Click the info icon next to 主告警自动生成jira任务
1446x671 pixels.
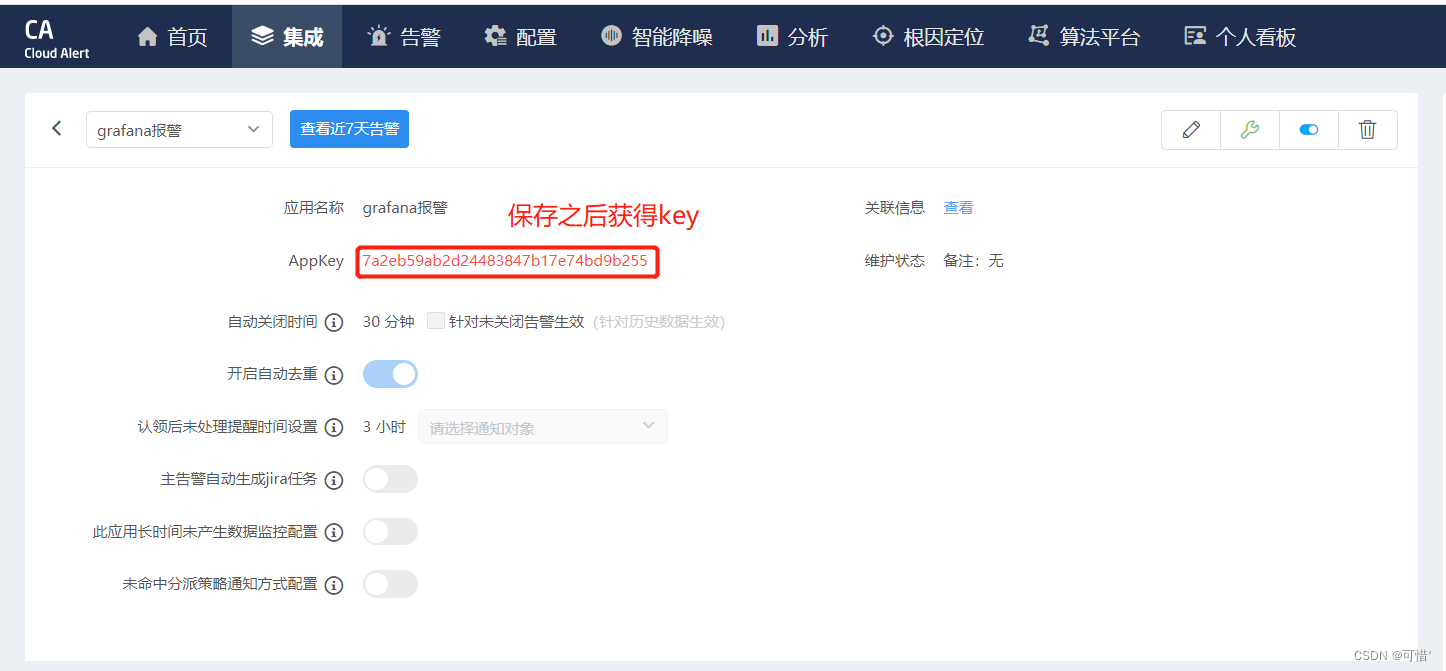pos(334,480)
